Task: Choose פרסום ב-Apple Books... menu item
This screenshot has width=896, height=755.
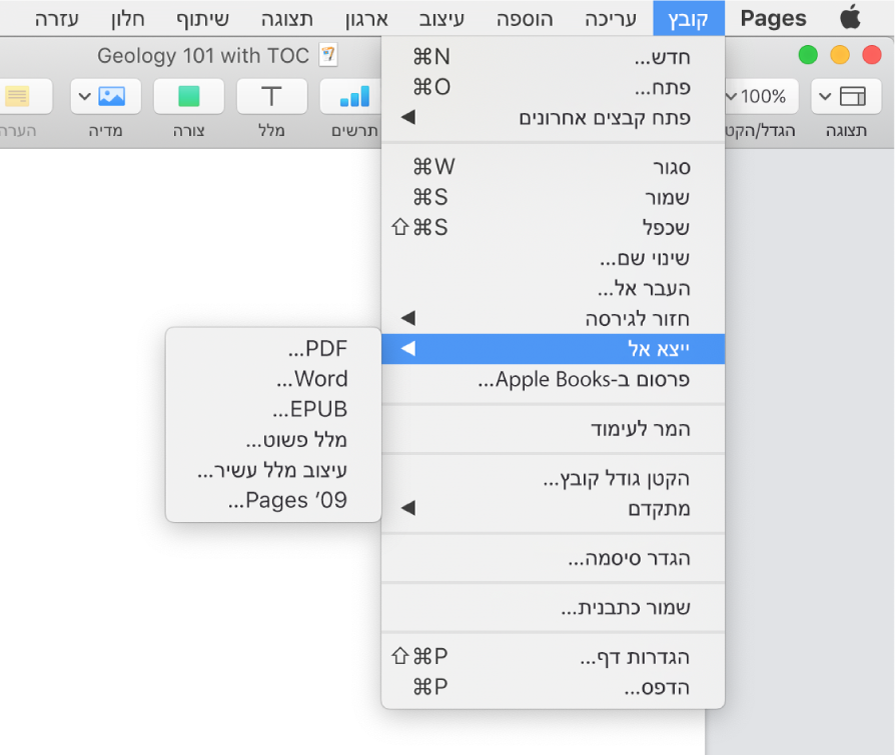Action: coord(553,380)
